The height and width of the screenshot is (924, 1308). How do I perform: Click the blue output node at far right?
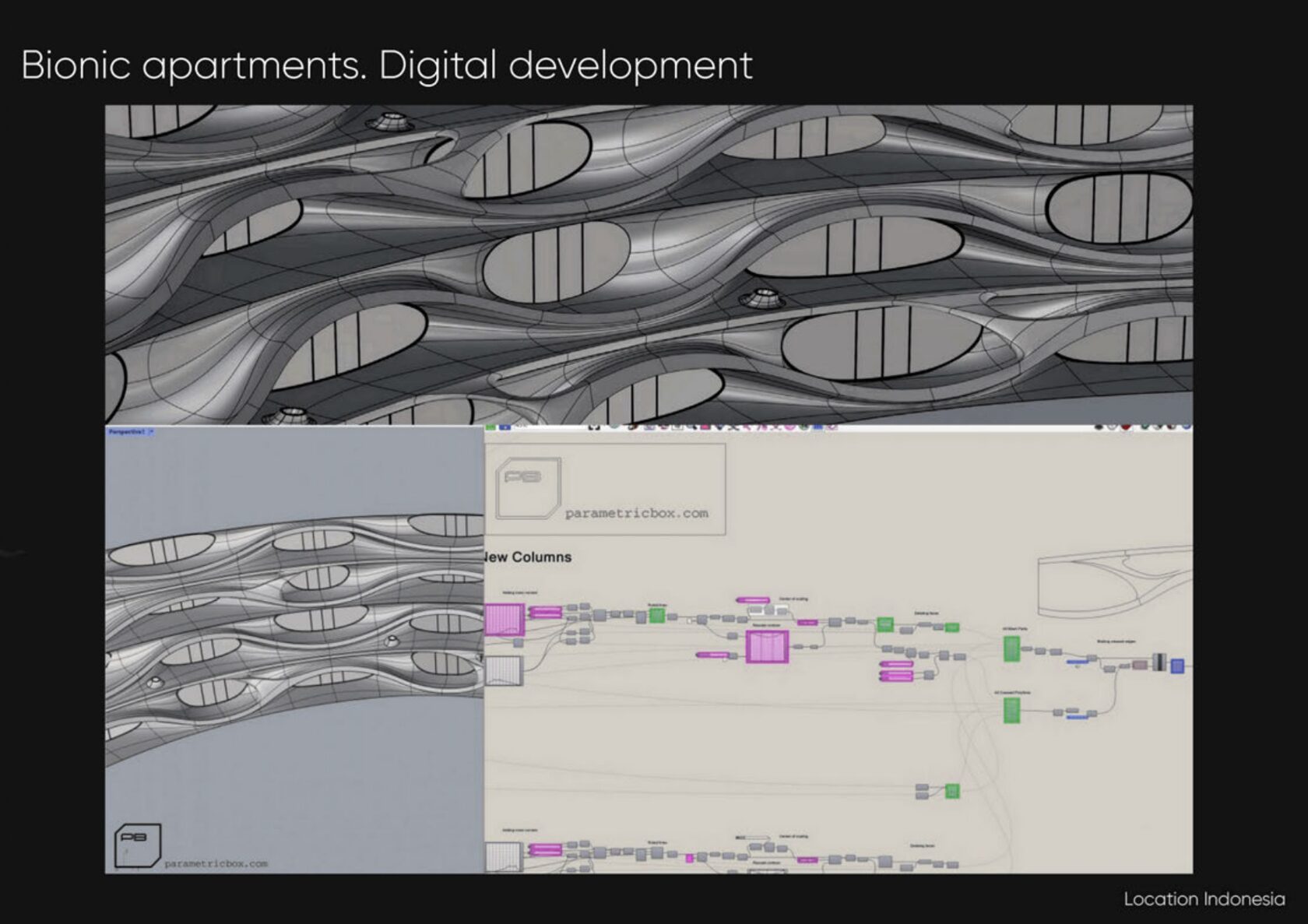pyautogui.click(x=1177, y=666)
